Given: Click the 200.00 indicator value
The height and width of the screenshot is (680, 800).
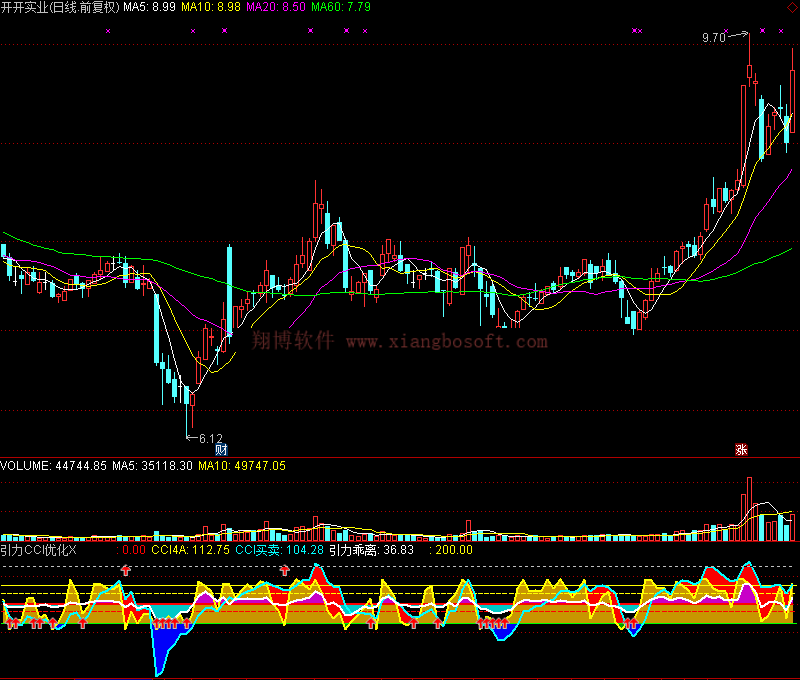Looking at the screenshot, I should (454, 550).
